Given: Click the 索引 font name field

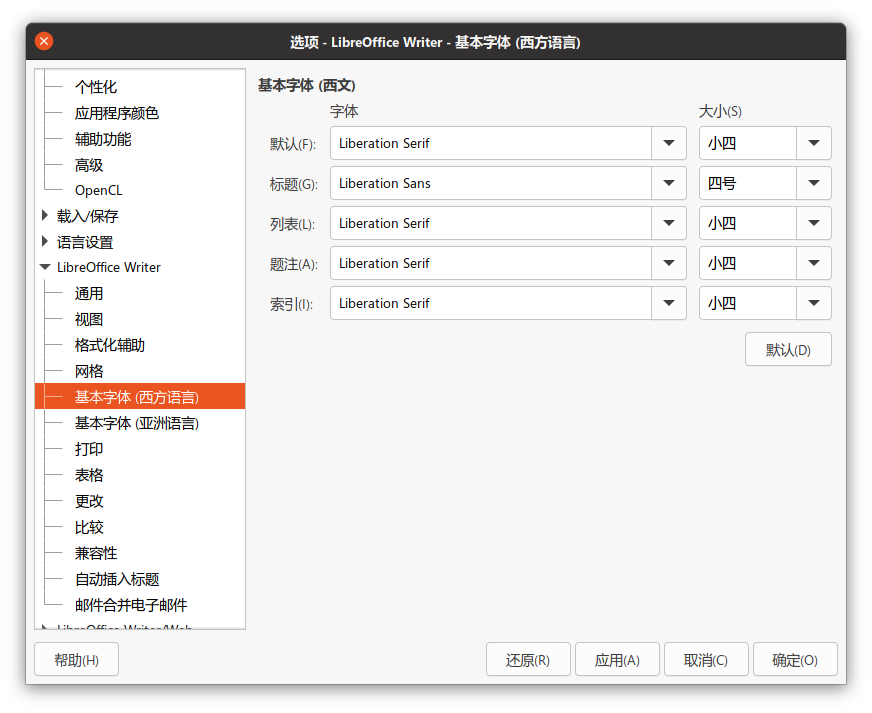Looking at the screenshot, I should coord(491,303).
